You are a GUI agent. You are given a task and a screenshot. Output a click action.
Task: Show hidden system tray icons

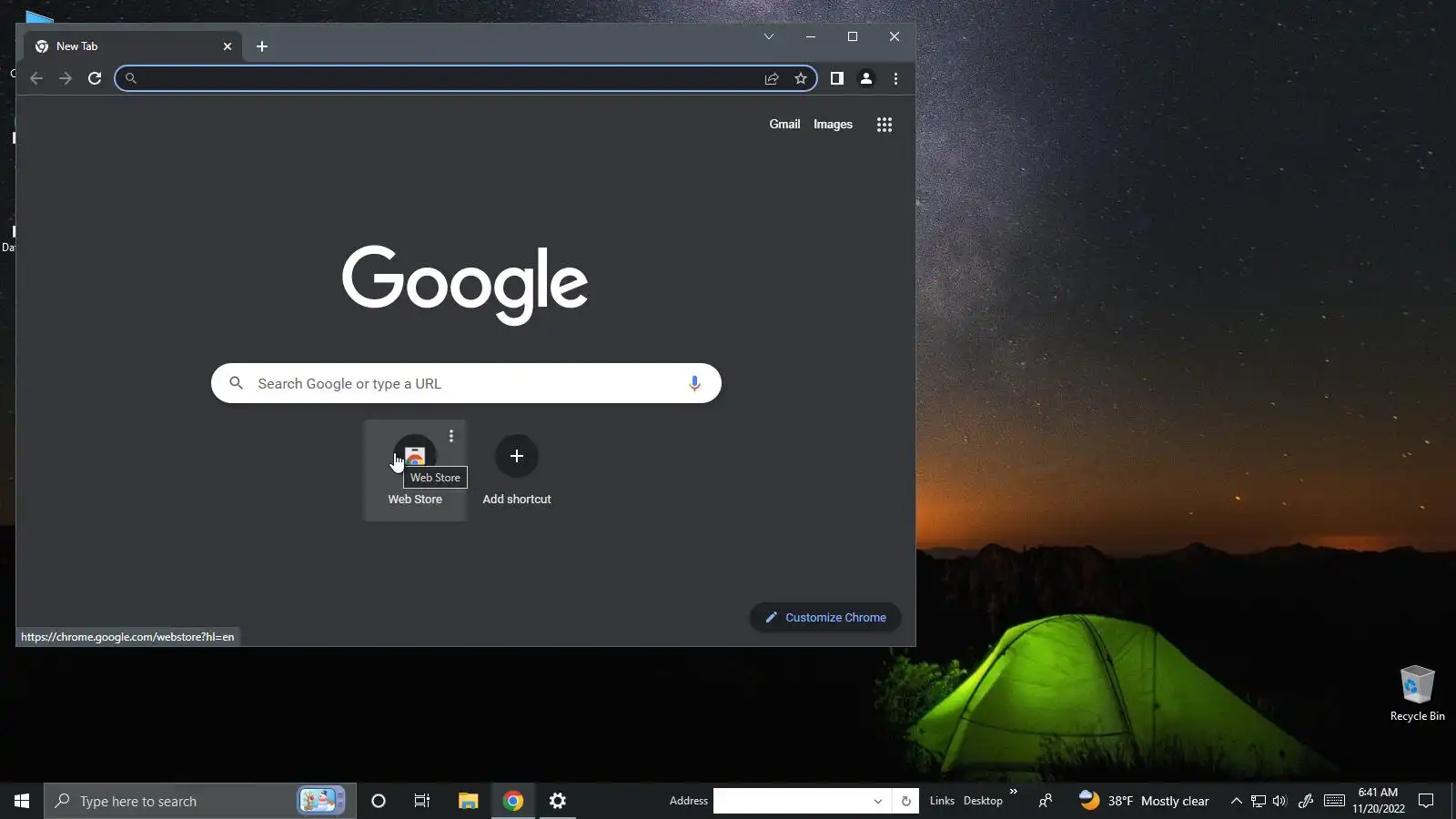[x=1236, y=801]
